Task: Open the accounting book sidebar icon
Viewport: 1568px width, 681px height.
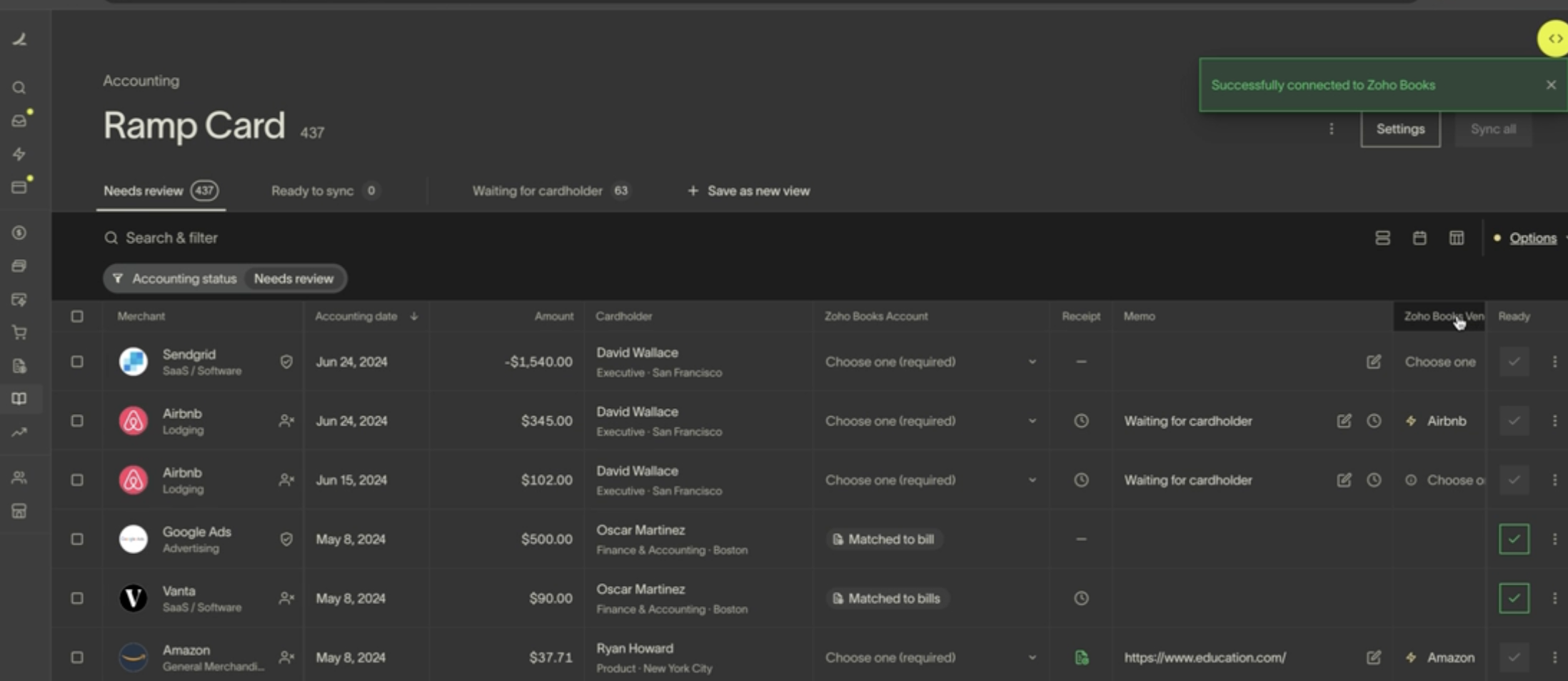Action: (x=19, y=399)
